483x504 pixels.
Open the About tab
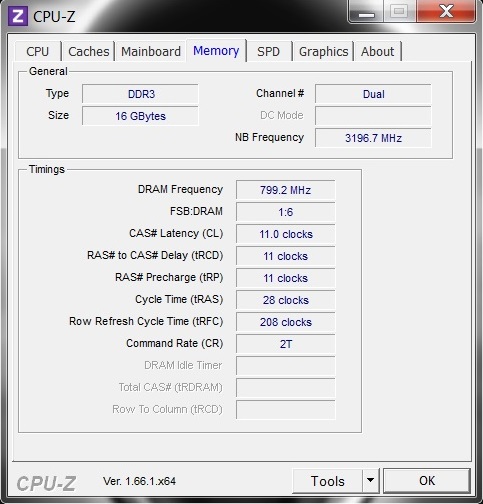click(x=378, y=51)
